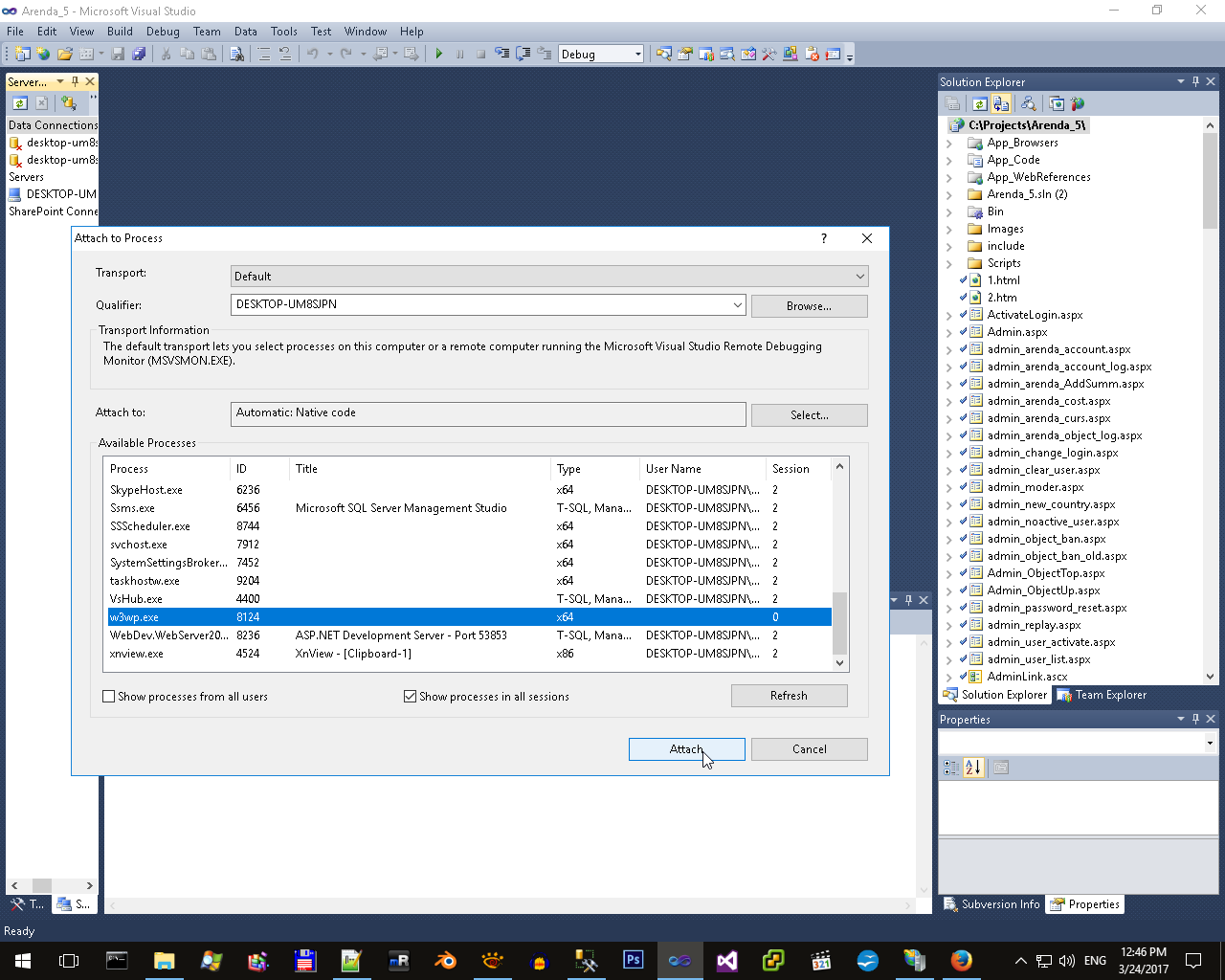Close the Attach to Process dialog

[867, 238]
